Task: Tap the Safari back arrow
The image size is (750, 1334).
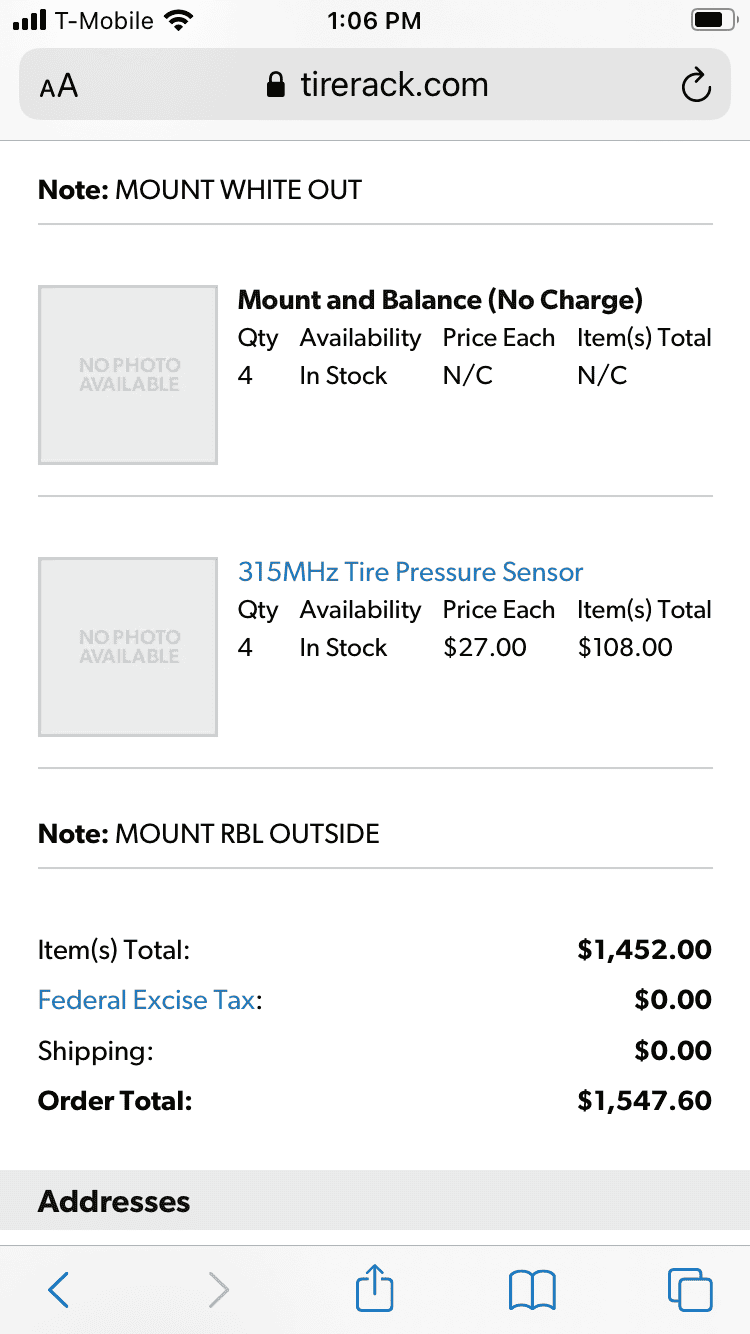Action: click(x=59, y=1290)
